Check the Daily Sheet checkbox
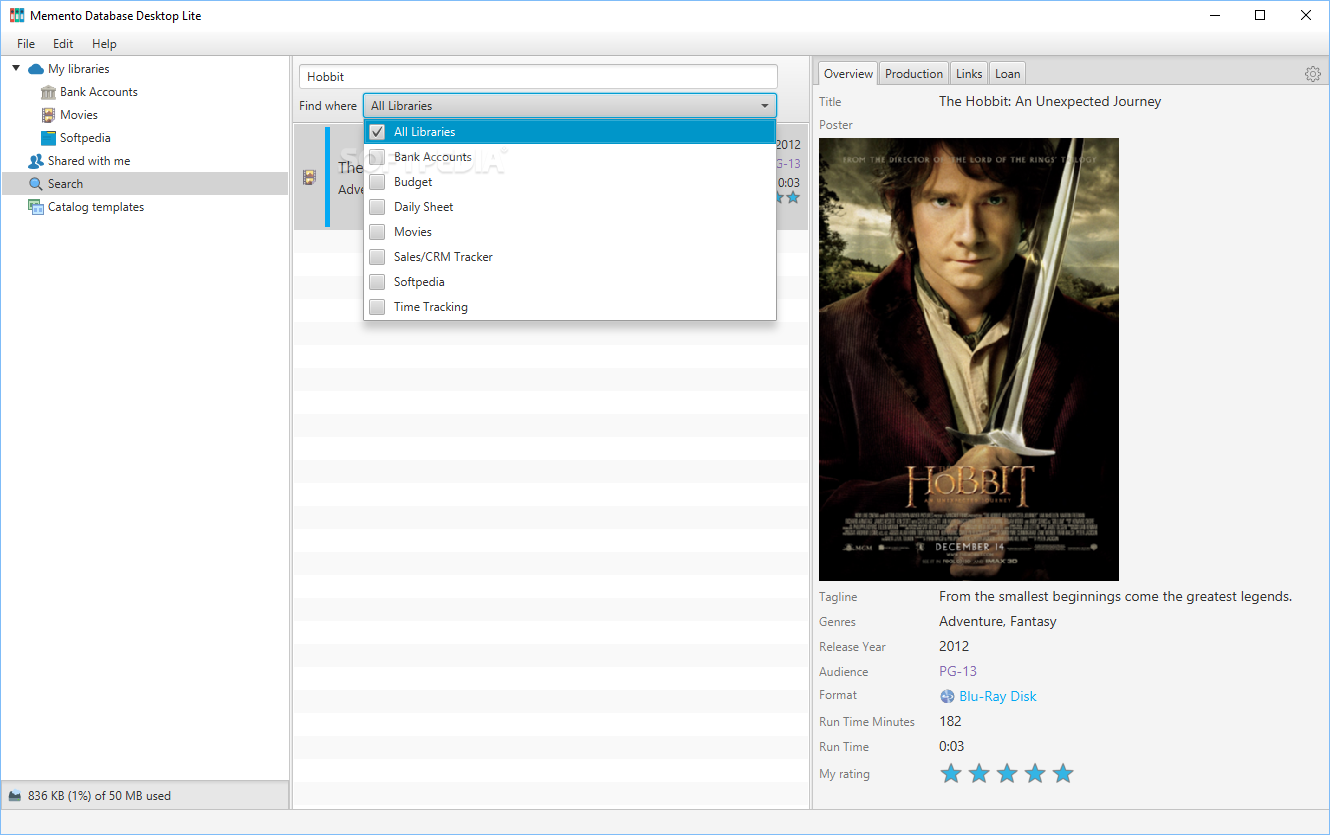The height and width of the screenshot is (835, 1330). [377, 207]
